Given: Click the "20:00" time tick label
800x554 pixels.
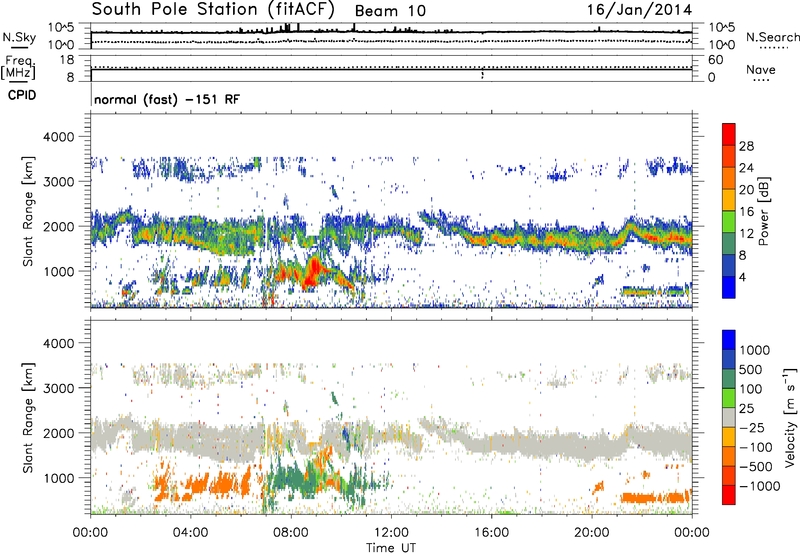Looking at the screenshot, I should [x=592, y=533].
